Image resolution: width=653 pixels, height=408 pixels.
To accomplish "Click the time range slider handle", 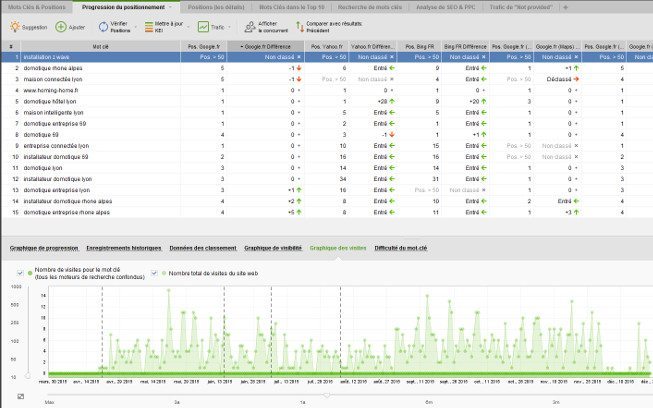I will click(x=327, y=394).
